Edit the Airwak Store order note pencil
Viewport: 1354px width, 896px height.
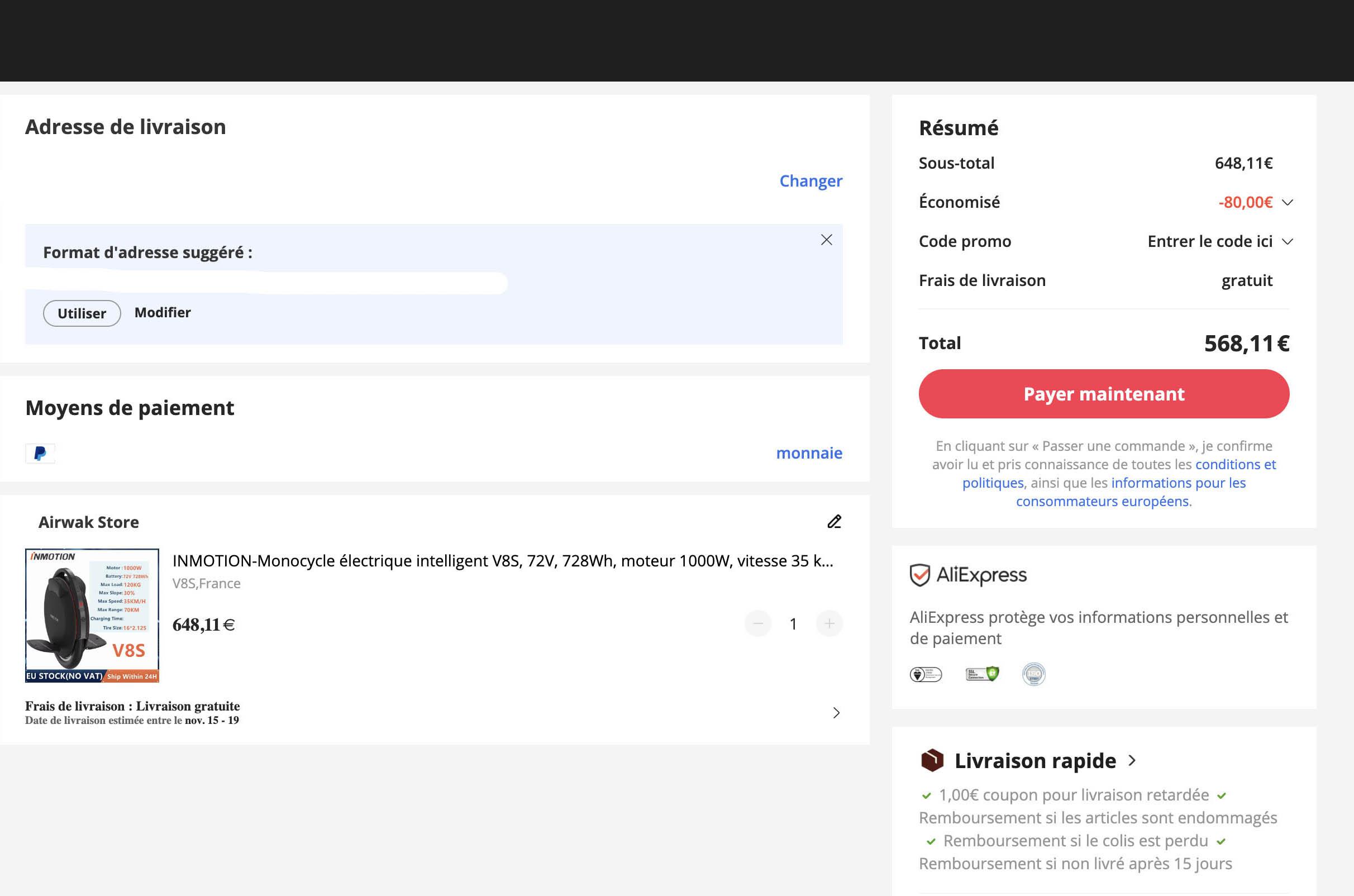click(834, 521)
